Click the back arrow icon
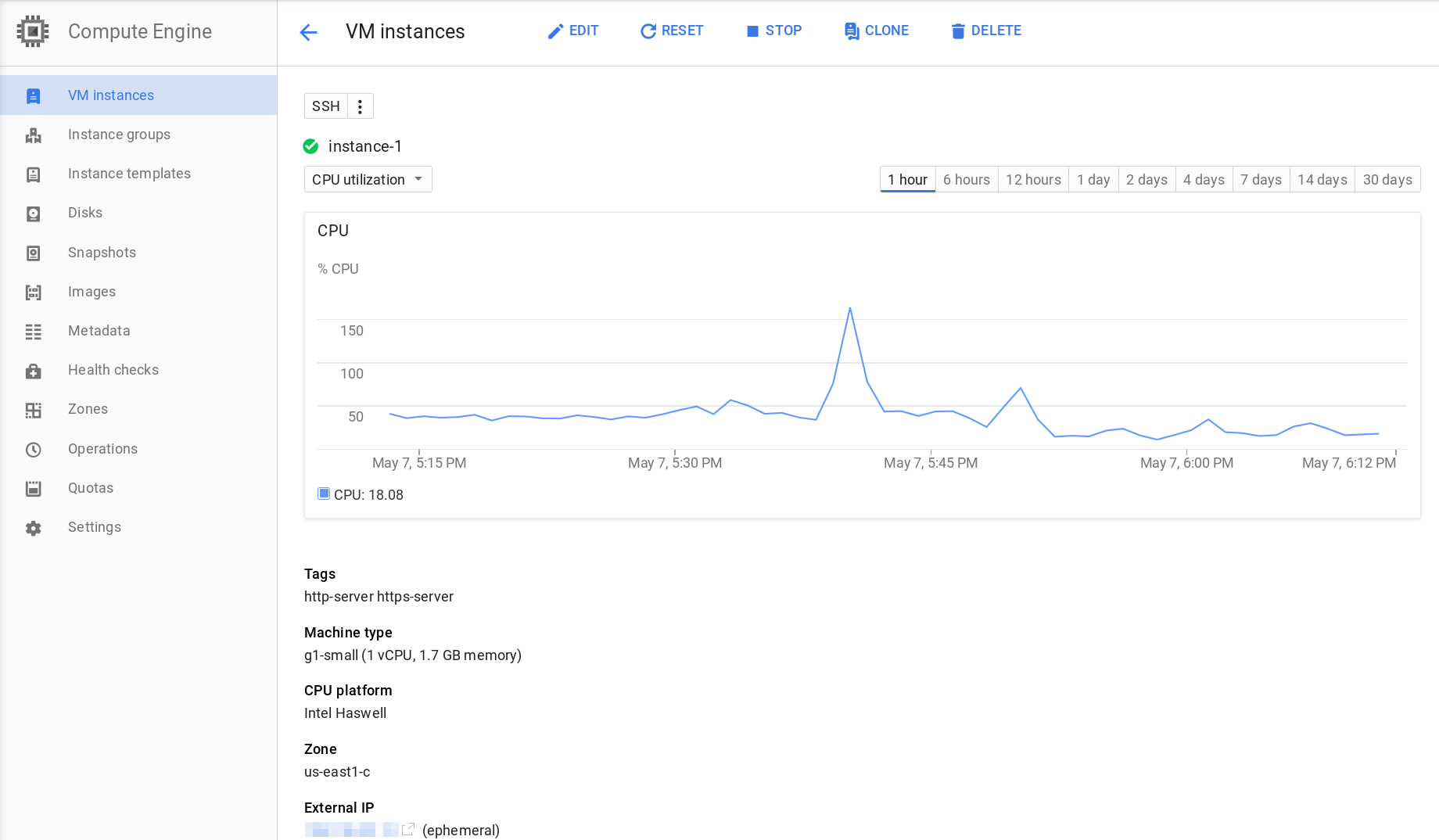Screen dimensions: 1439x840 pos(308,32)
